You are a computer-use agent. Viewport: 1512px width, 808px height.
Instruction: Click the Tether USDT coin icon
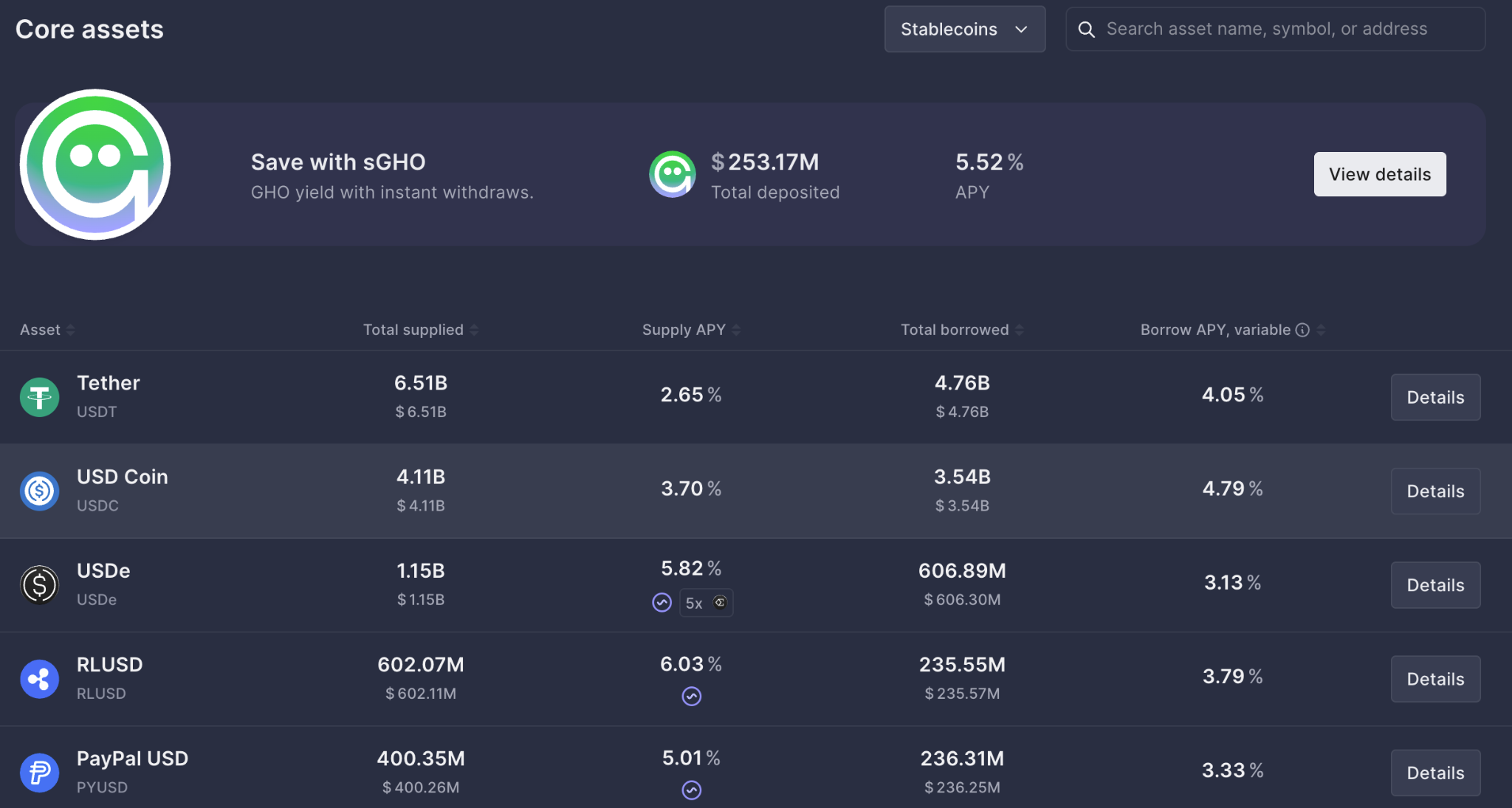tap(39, 397)
